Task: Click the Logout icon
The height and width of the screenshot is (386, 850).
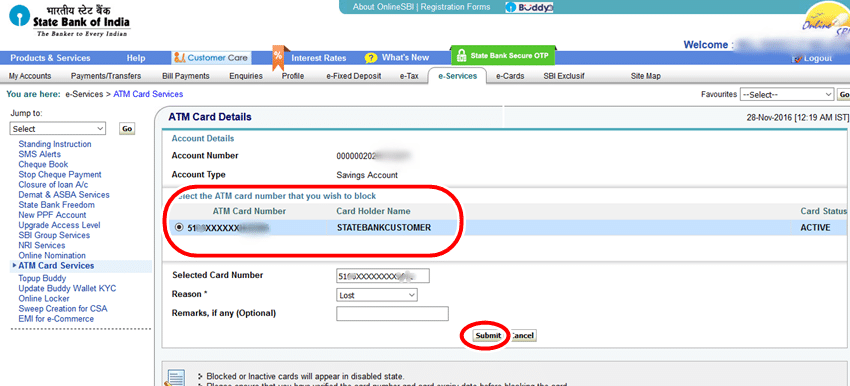Action: point(797,59)
